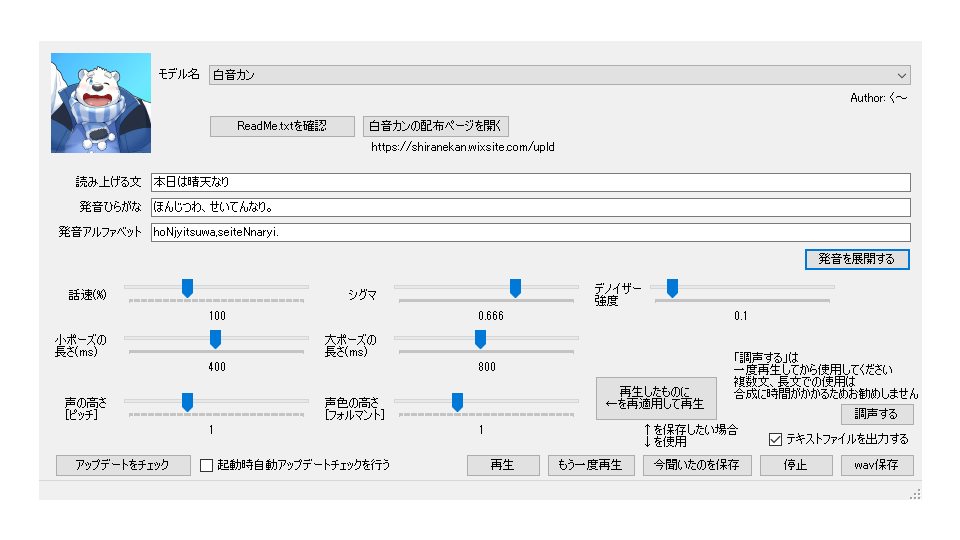Click the 調声する button
Viewport: 960px width, 540px height.
coord(876,414)
